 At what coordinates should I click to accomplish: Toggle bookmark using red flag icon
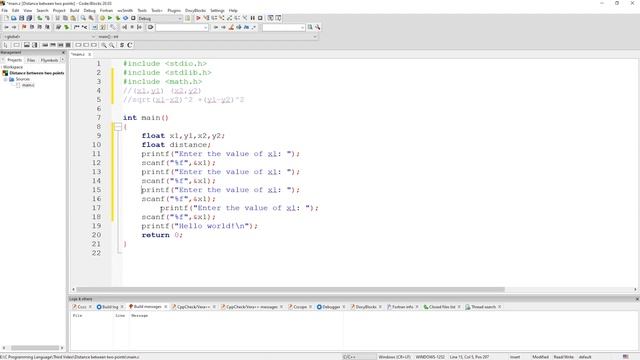(x=24, y=27)
